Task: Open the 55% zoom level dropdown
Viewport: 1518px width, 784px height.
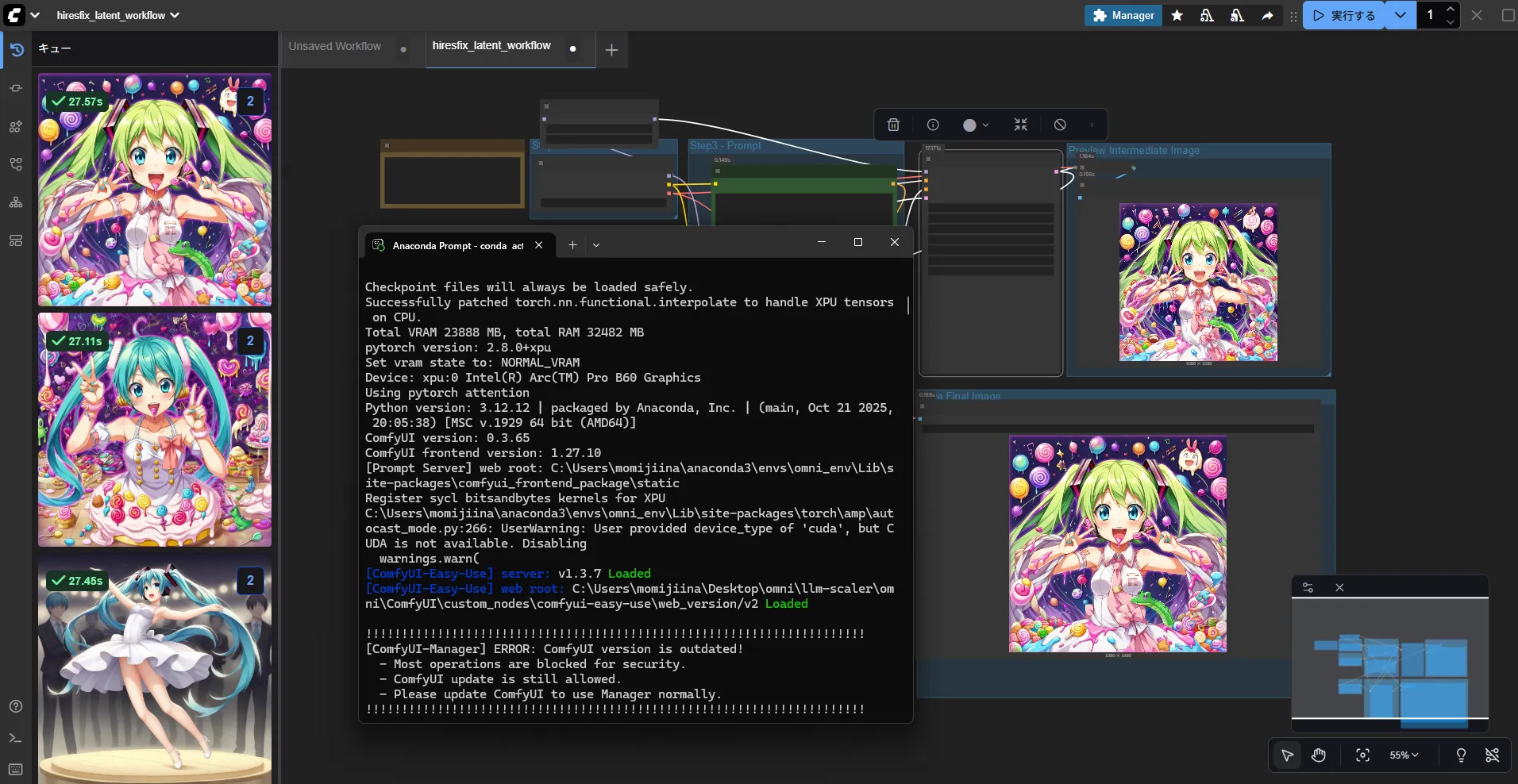Action: (x=1404, y=755)
